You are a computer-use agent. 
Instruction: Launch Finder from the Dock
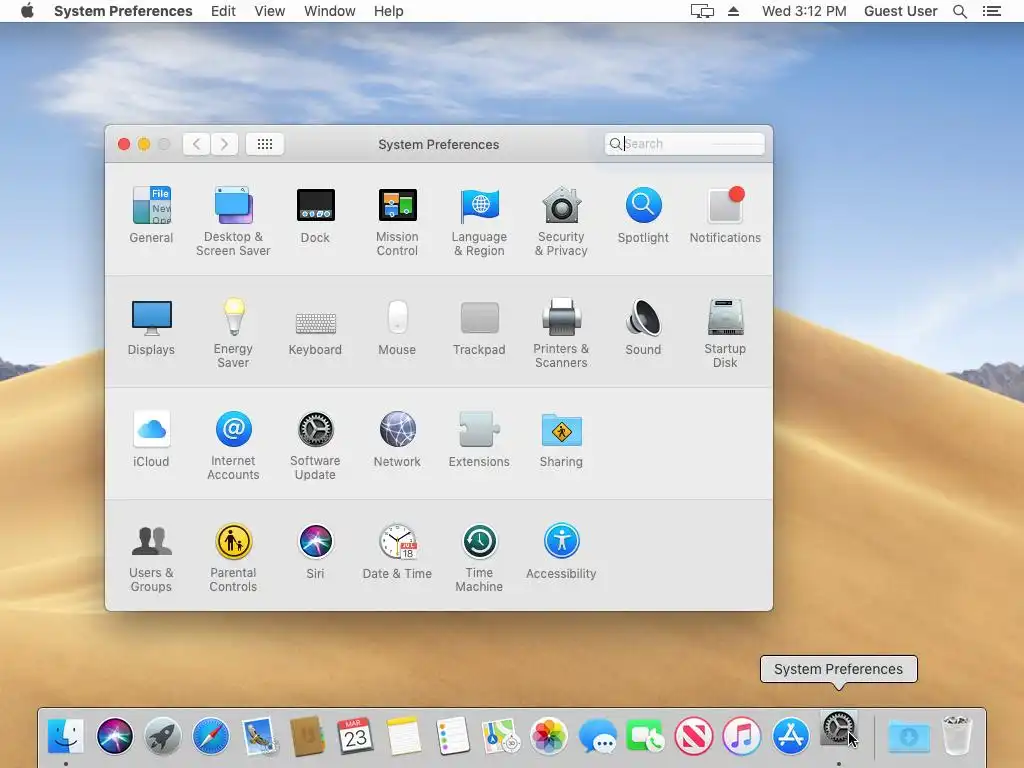point(66,736)
